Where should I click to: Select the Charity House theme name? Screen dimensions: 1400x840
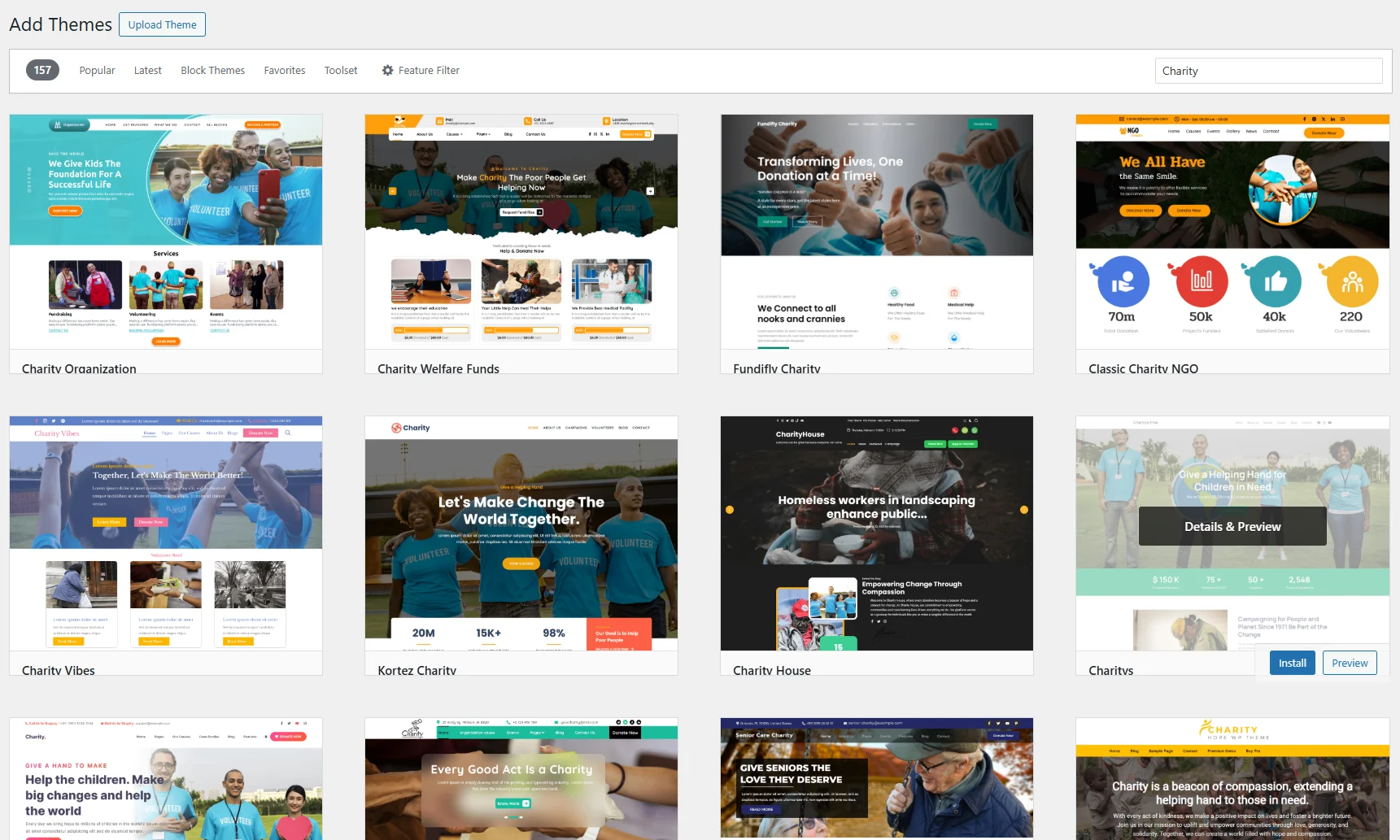[x=772, y=670]
